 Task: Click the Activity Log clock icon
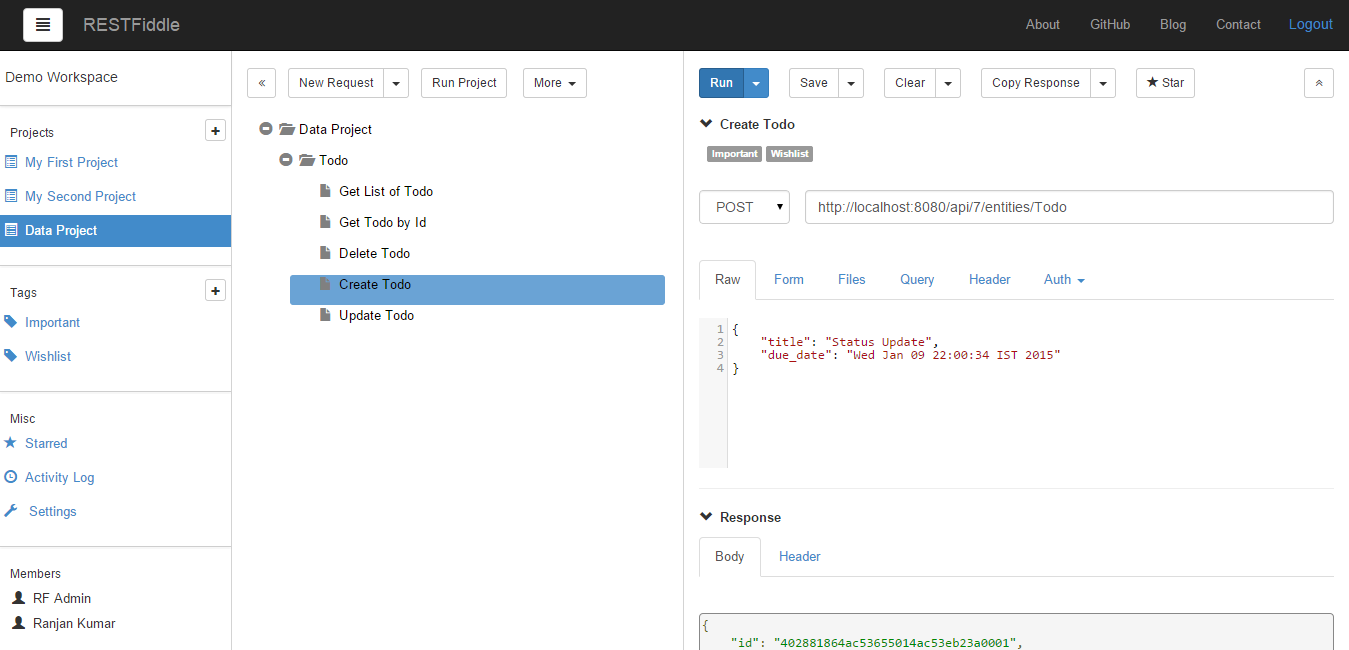click(11, 477)
